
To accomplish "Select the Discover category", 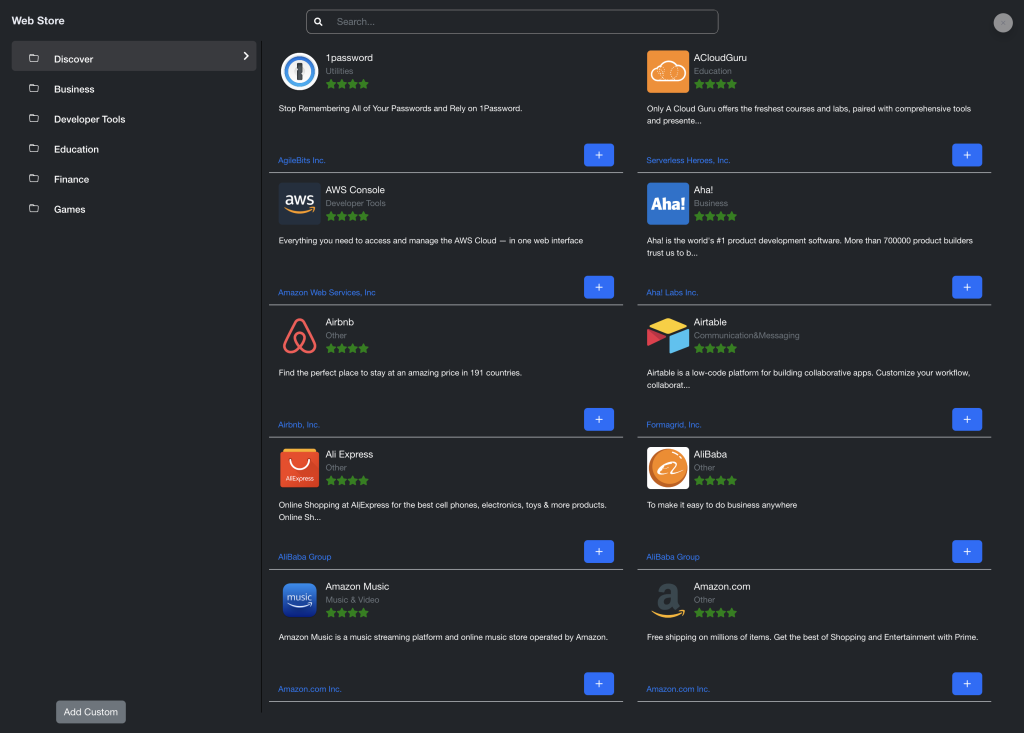I will (134, 56).
